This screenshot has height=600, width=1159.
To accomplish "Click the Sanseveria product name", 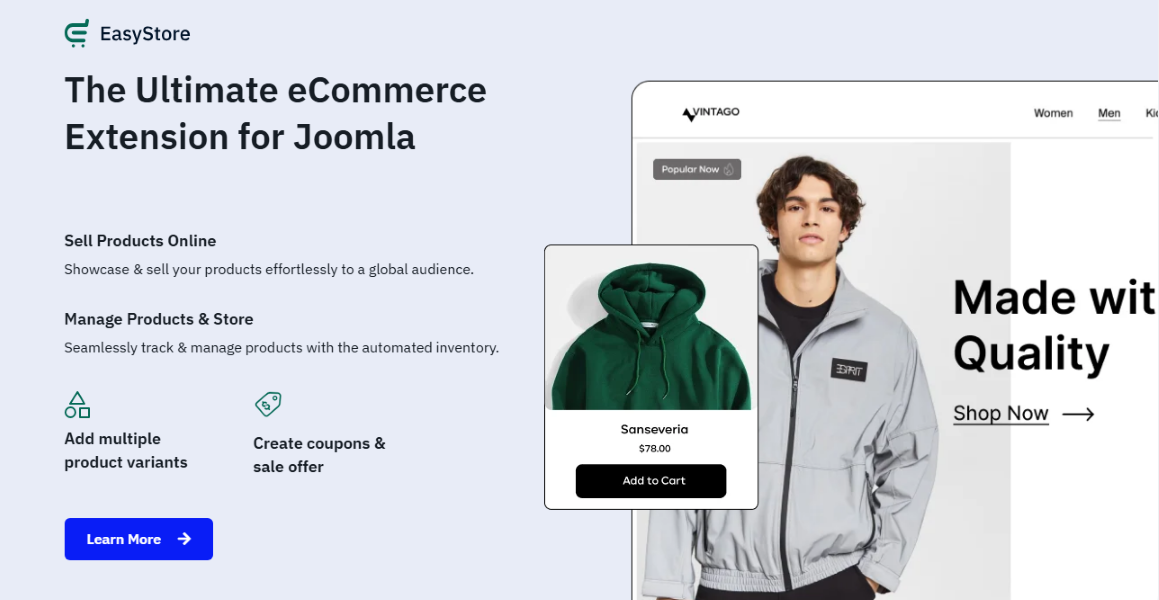I will (654, 429).
